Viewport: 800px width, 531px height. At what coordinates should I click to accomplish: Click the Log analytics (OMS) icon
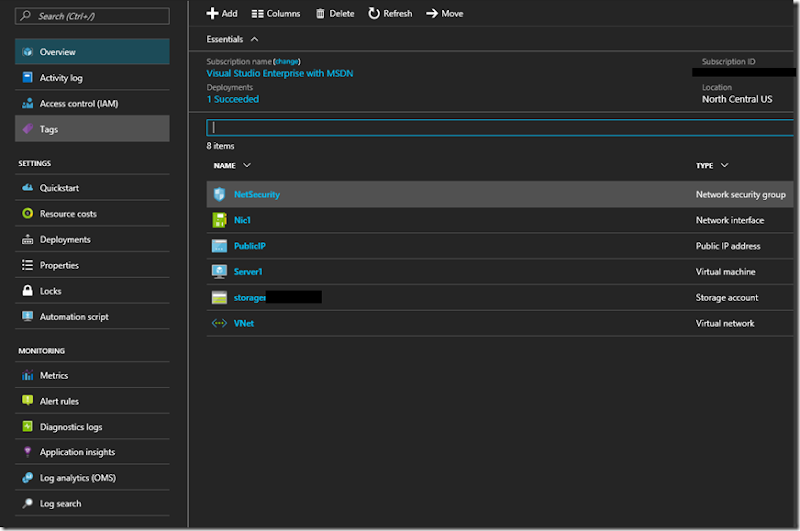(28, 477)
